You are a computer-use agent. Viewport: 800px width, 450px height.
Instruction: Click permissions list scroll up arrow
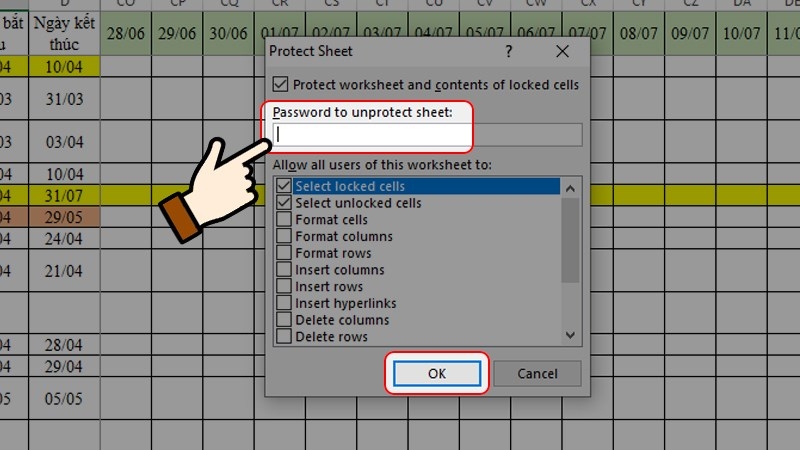[x=570, y=188]
